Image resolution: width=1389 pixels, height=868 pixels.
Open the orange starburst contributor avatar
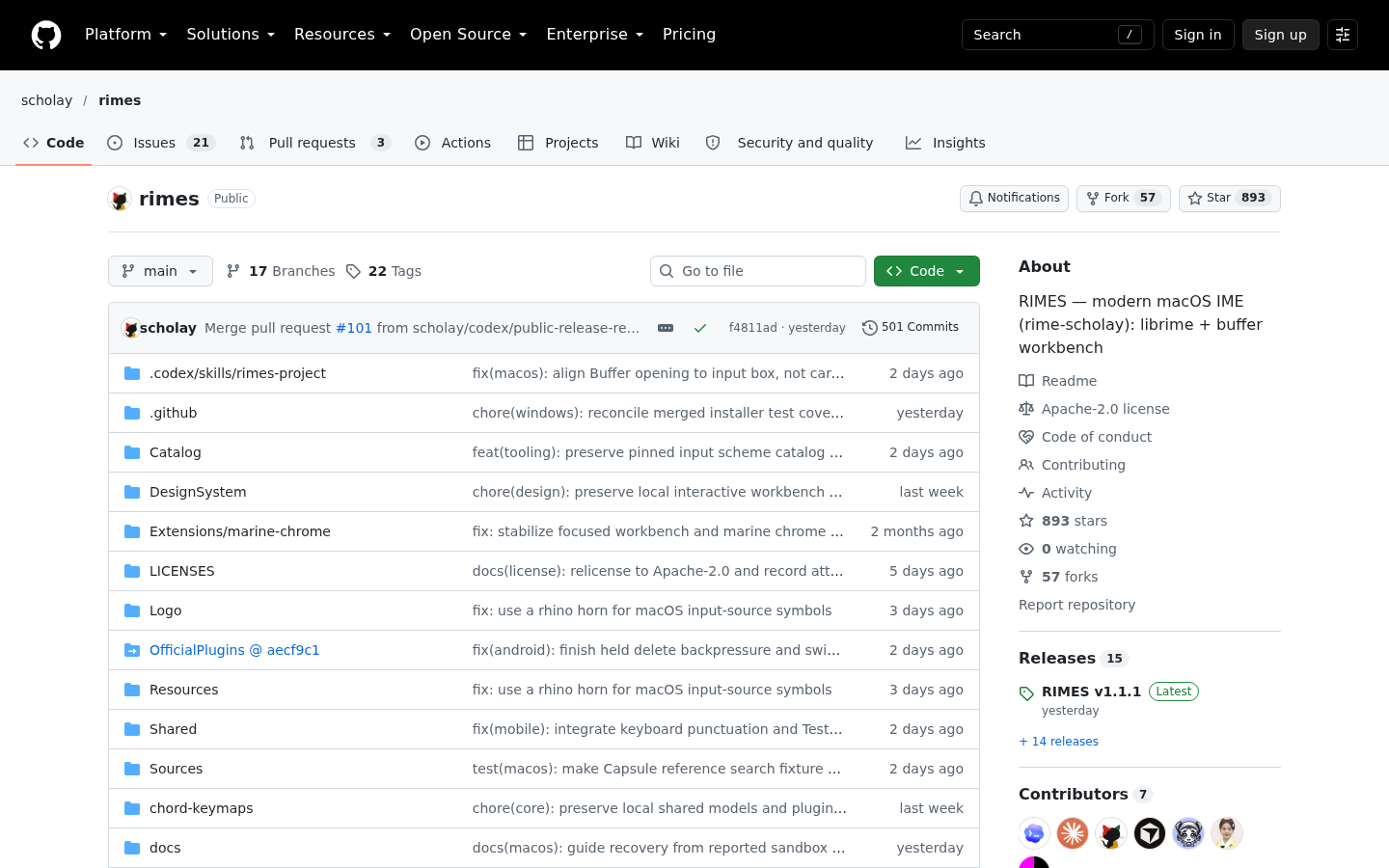1073,833
